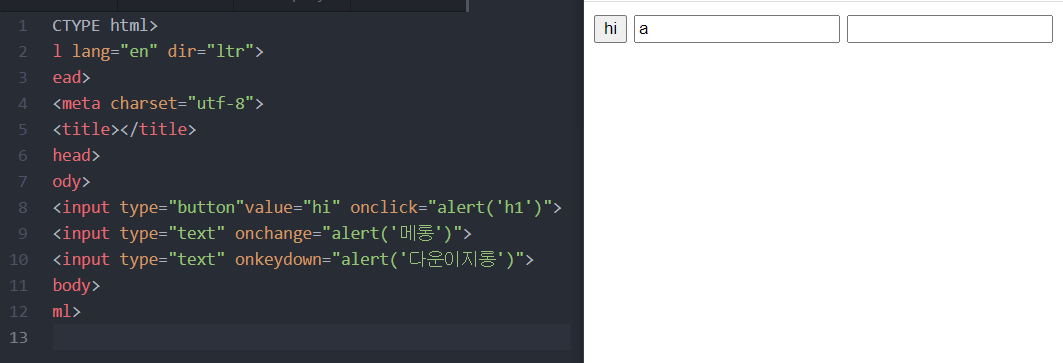The width and height of the screenshot is (1063, 363).
Task: Click line number 10 in the gutter
Action: 18,259
